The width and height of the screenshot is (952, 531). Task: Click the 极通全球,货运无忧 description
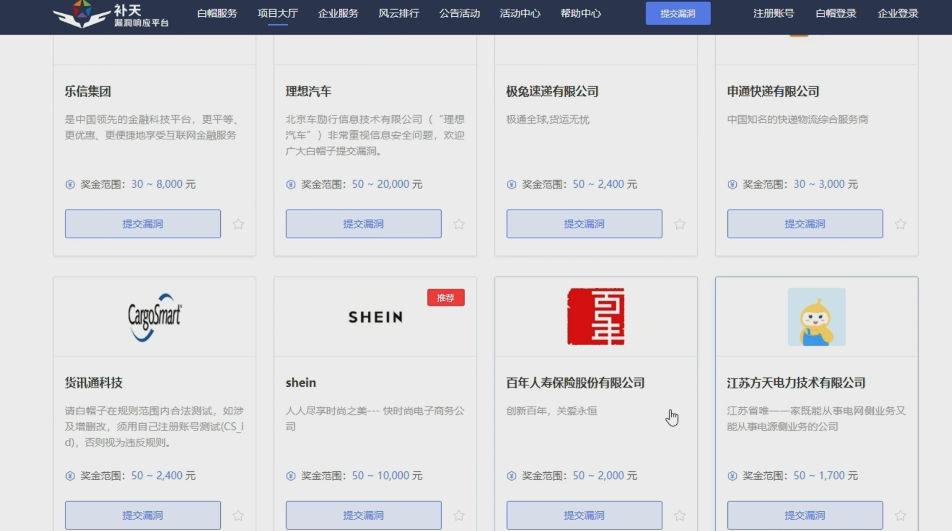[x=548, y=120]
